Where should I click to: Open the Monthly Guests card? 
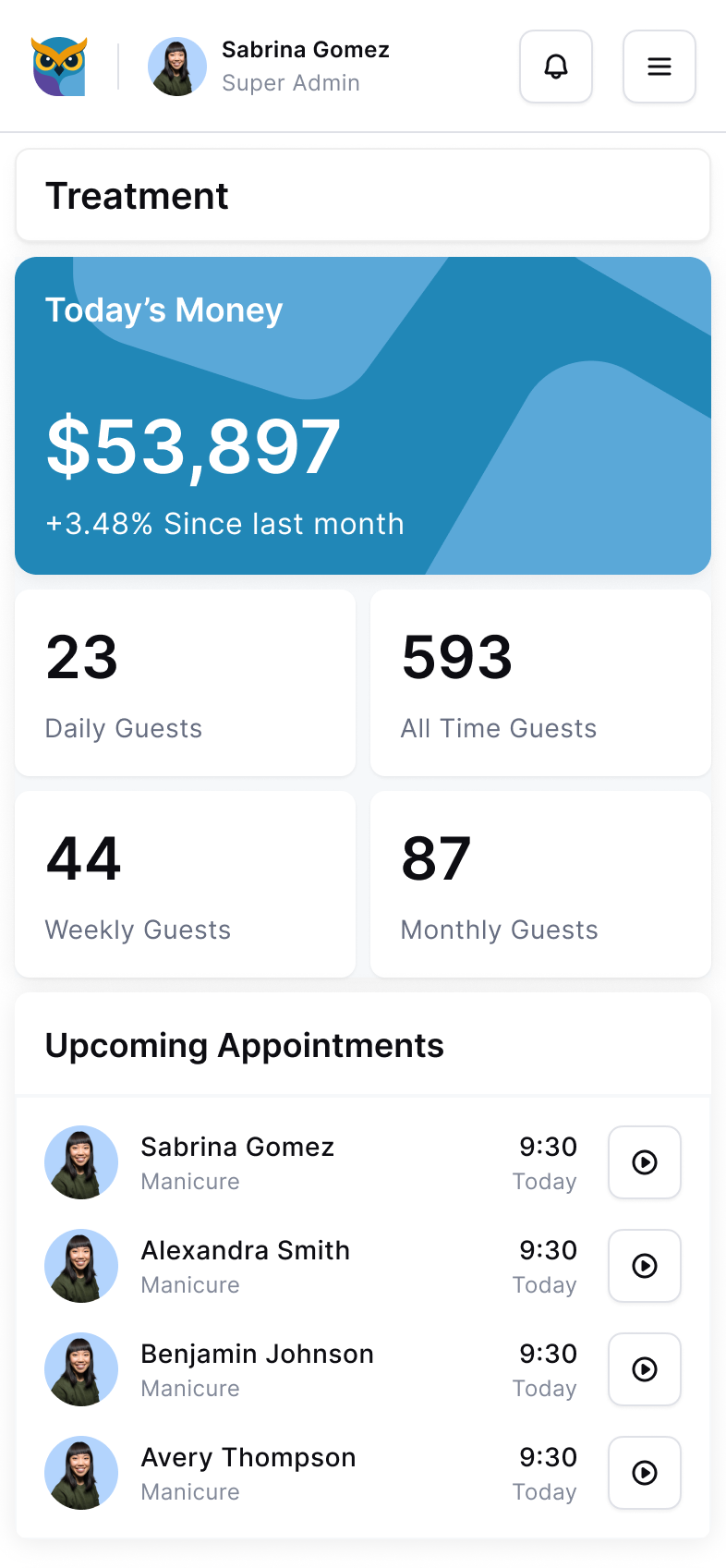[540, 884]
